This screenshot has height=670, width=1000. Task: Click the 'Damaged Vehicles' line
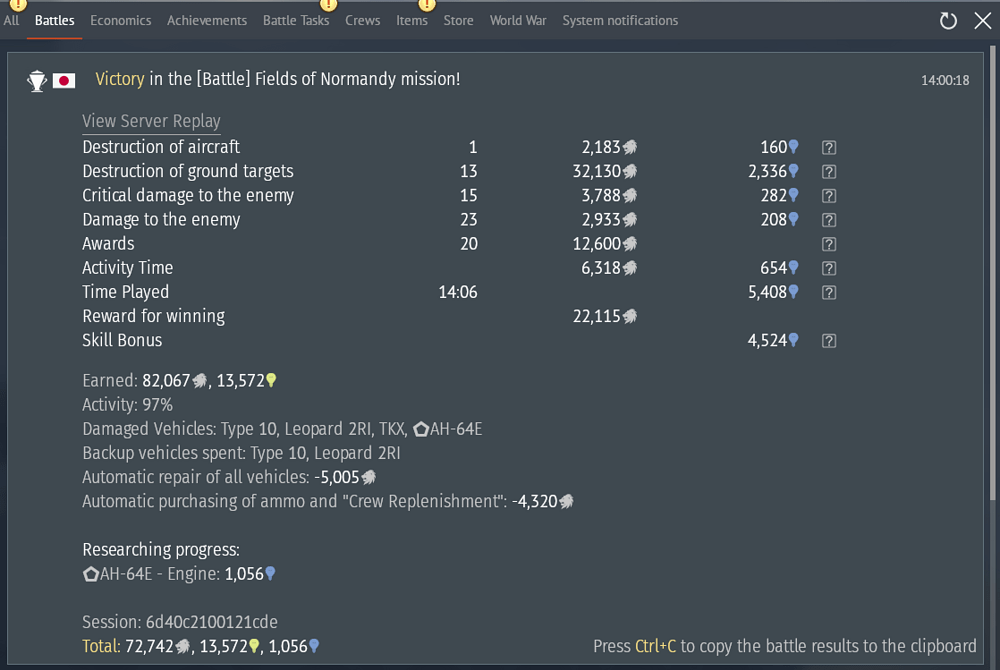(x=282, y=429)
